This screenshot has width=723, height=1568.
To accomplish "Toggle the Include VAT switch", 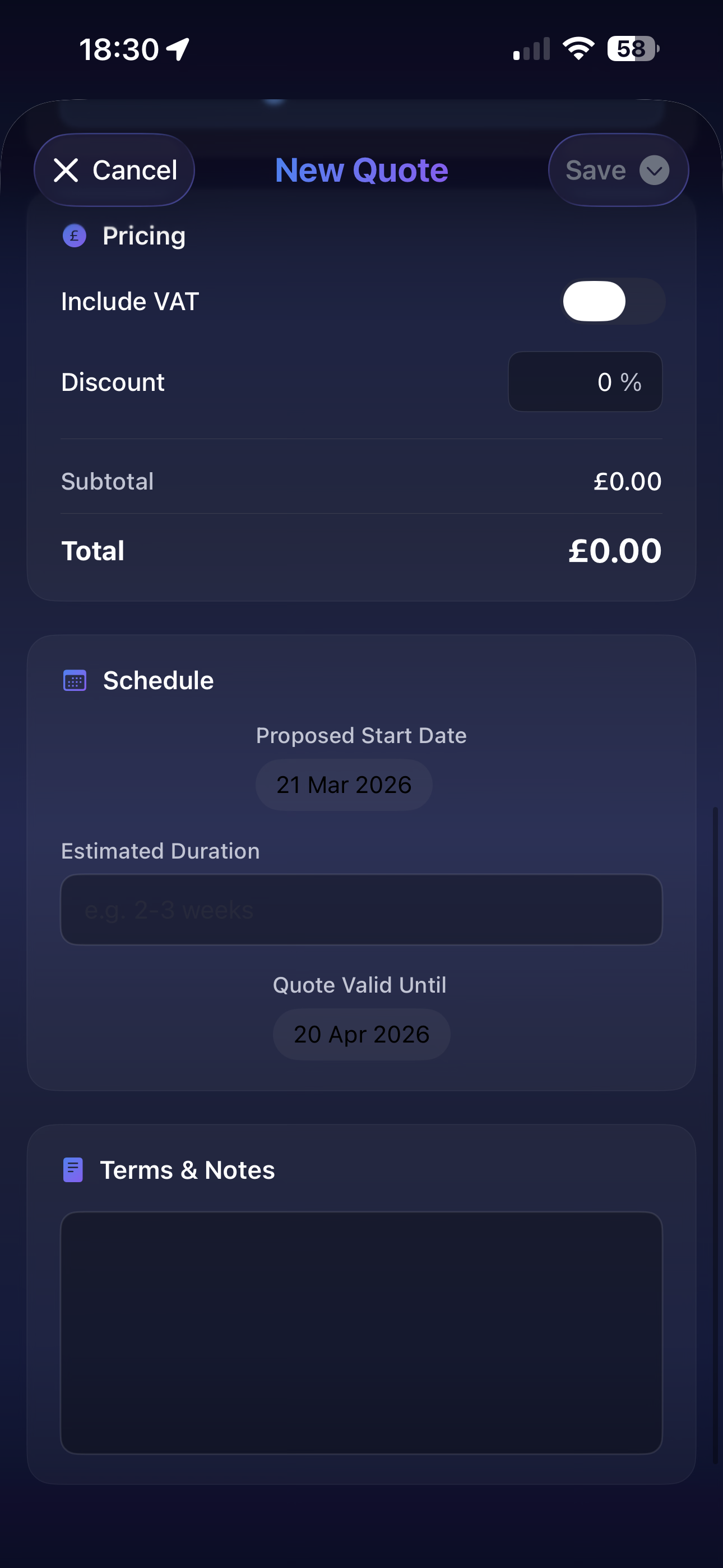I will (x=612, y=301).
